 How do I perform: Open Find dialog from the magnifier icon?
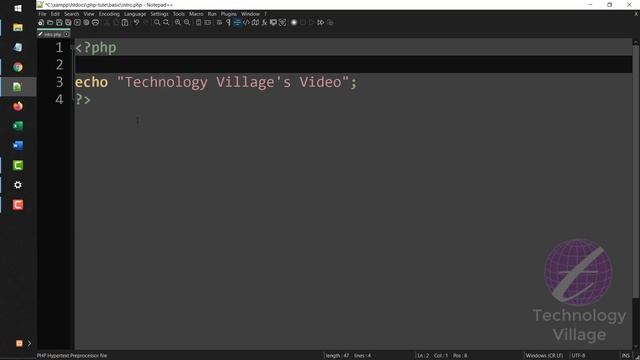click(x=157, y=22)
